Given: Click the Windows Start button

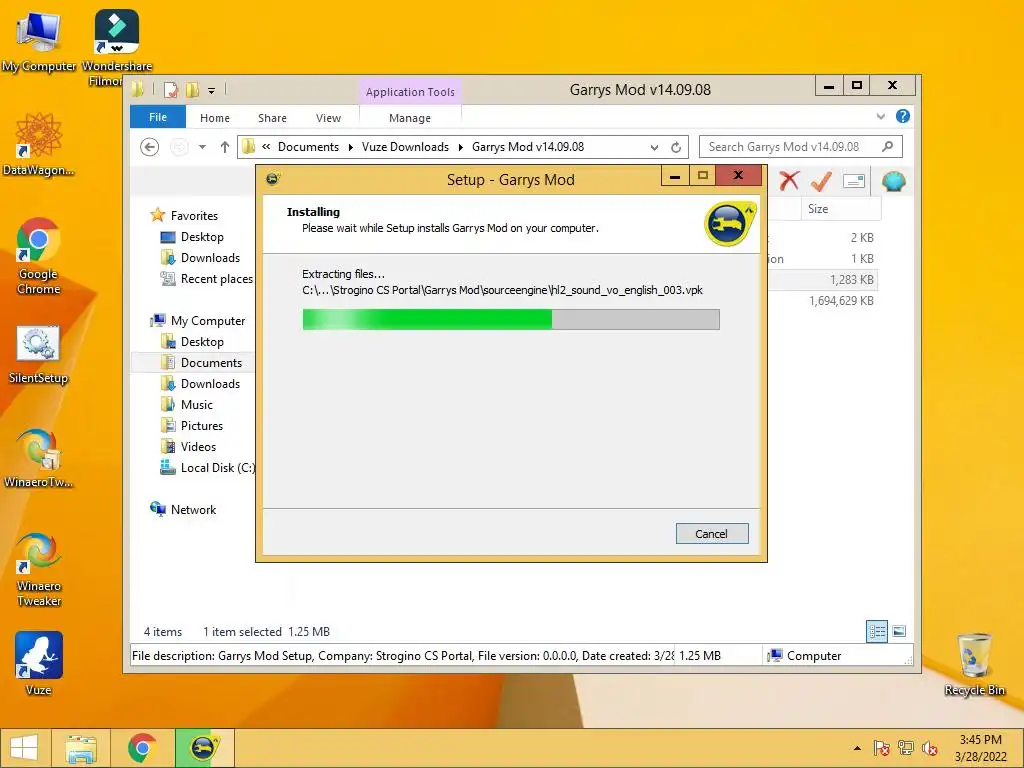Looking at the screenshot, I should click(24, 748).
